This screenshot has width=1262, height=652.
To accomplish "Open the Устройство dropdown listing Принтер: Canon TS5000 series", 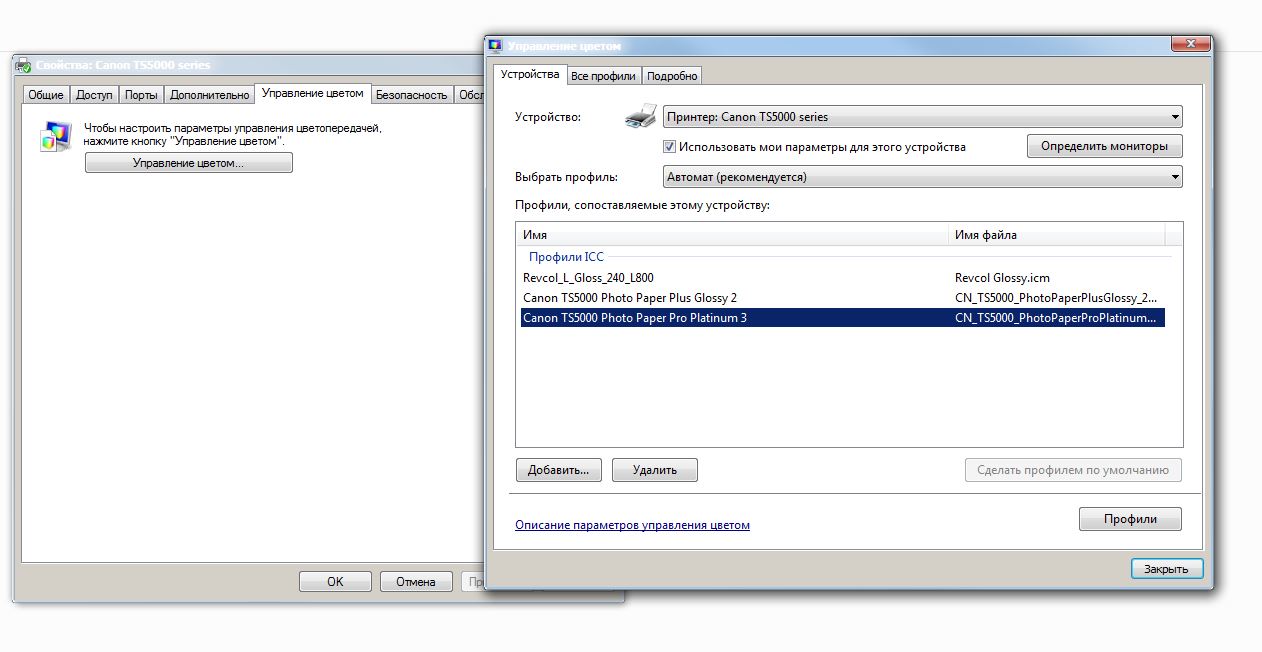I will [x=923, y=117].
